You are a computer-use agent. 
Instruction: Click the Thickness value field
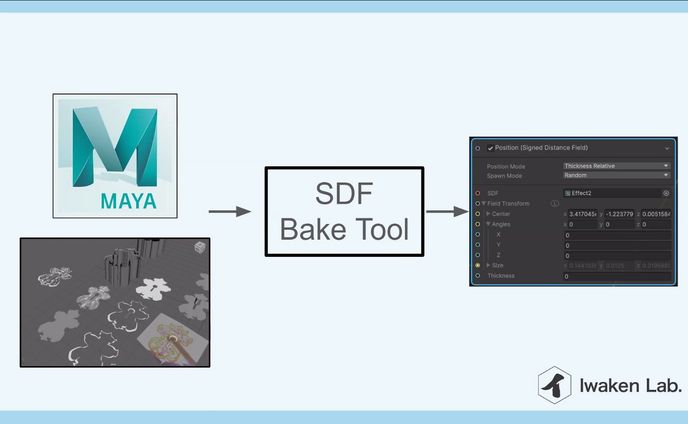pos(617,276)
